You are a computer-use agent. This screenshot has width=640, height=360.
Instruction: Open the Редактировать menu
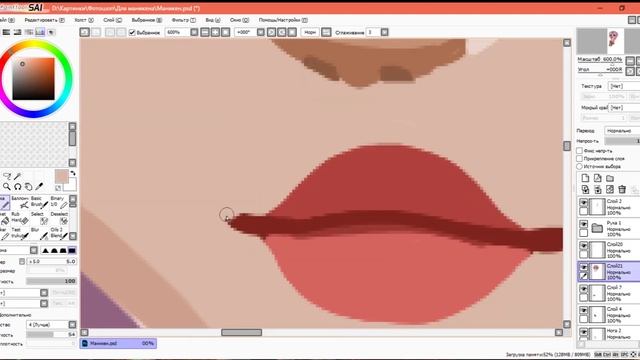coord(44,20)
